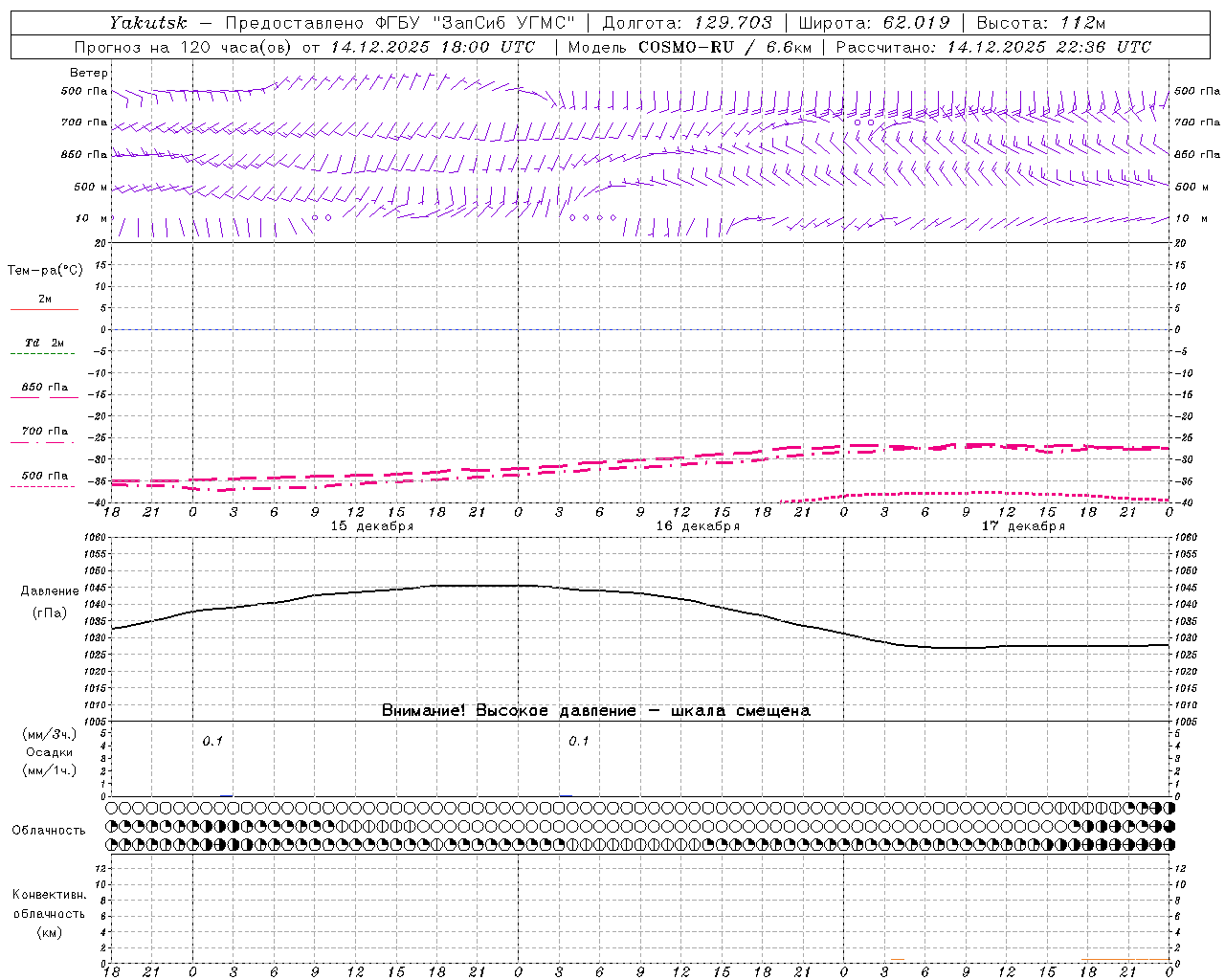Viewport: 1225px width, 980px height.
Task: Select the Рассчитано: 14.12.2025 22:36 UTC text
Action: (x=993, y=47)
